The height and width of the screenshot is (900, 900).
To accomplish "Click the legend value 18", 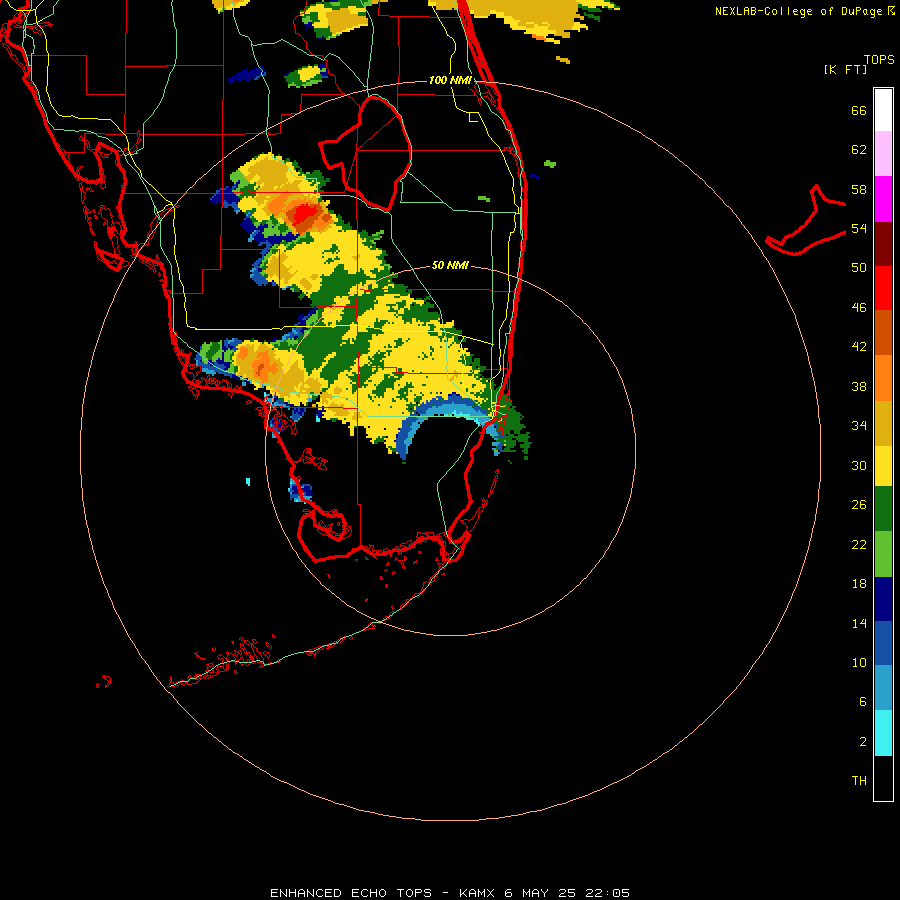I will tap(859, 584).
